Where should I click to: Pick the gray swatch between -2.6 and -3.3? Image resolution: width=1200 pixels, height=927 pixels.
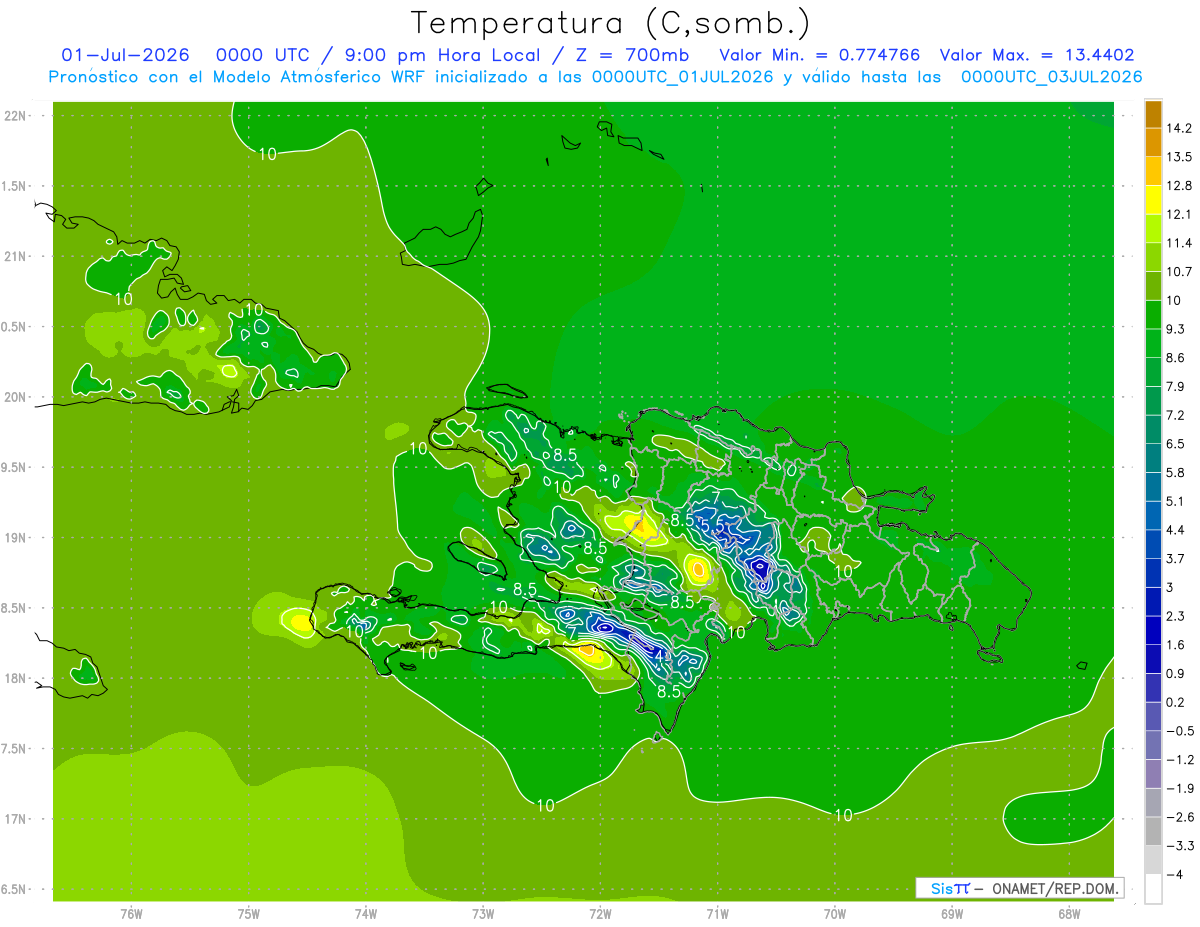(1153, 831)
